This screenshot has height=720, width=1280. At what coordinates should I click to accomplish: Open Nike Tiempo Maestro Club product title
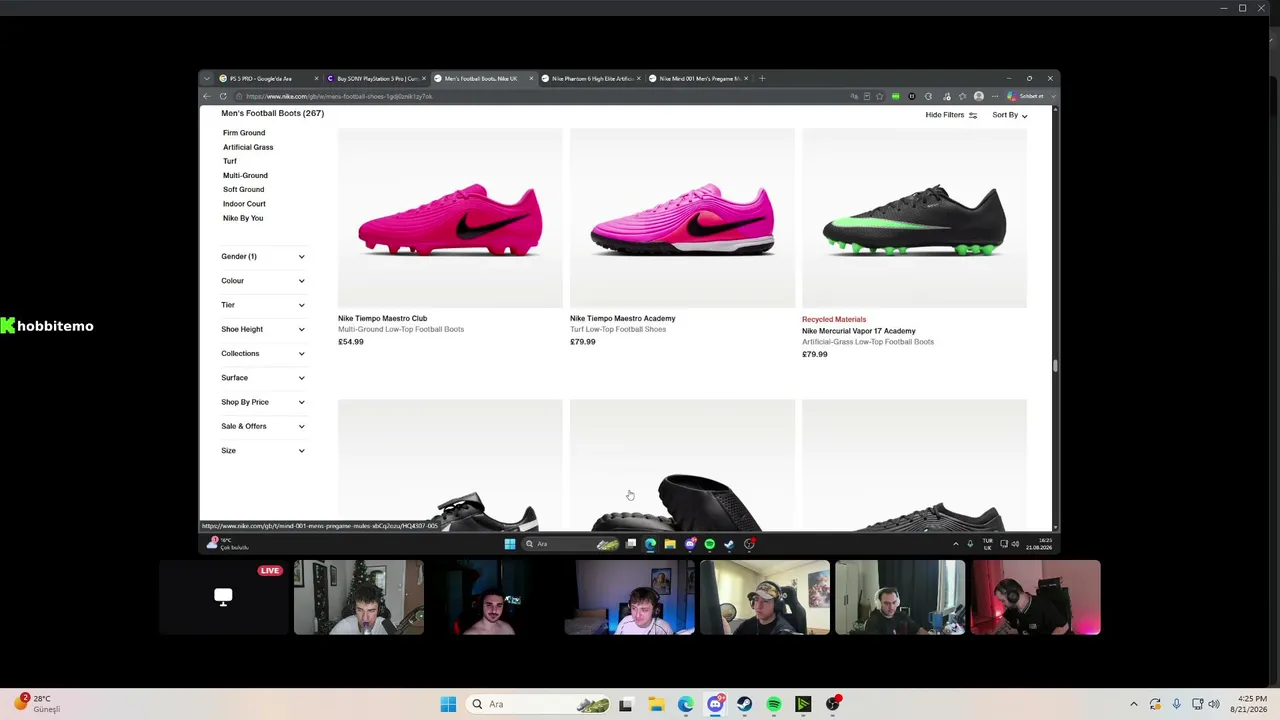382,318
